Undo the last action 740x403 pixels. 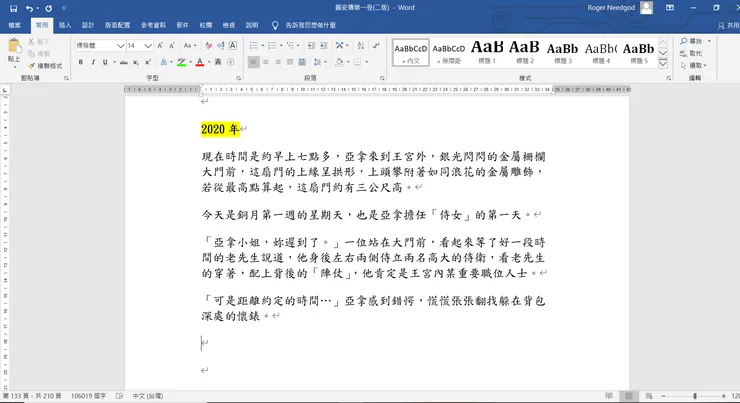(x=29, y=8)
